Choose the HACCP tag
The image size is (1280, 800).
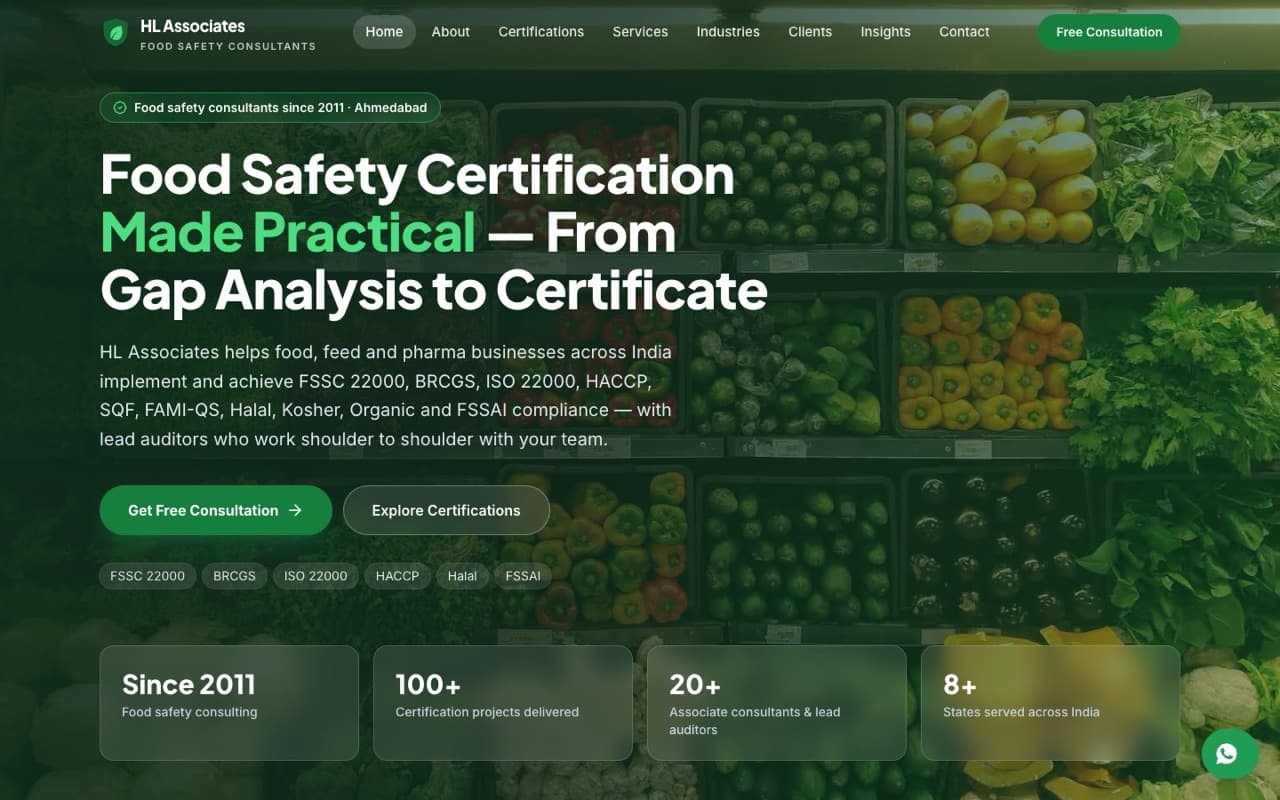[x=397, y=576]
